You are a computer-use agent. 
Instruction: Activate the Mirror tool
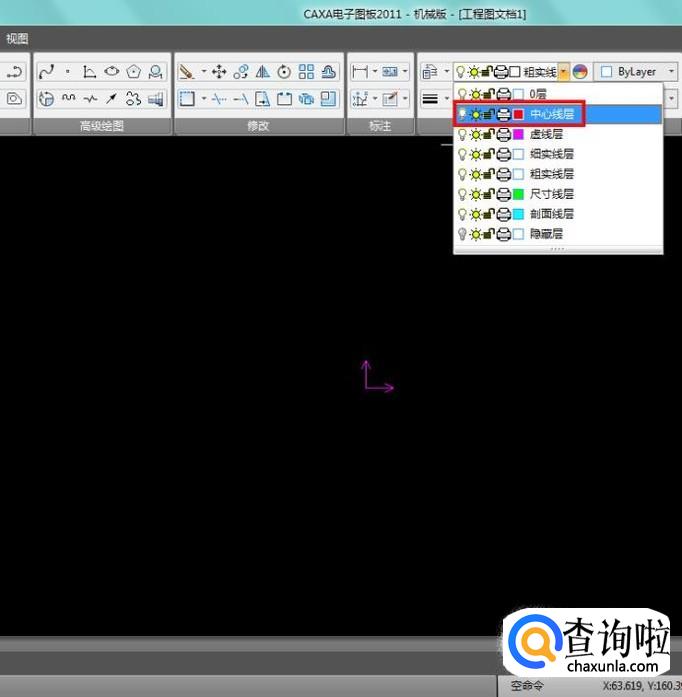click(262, 72)
